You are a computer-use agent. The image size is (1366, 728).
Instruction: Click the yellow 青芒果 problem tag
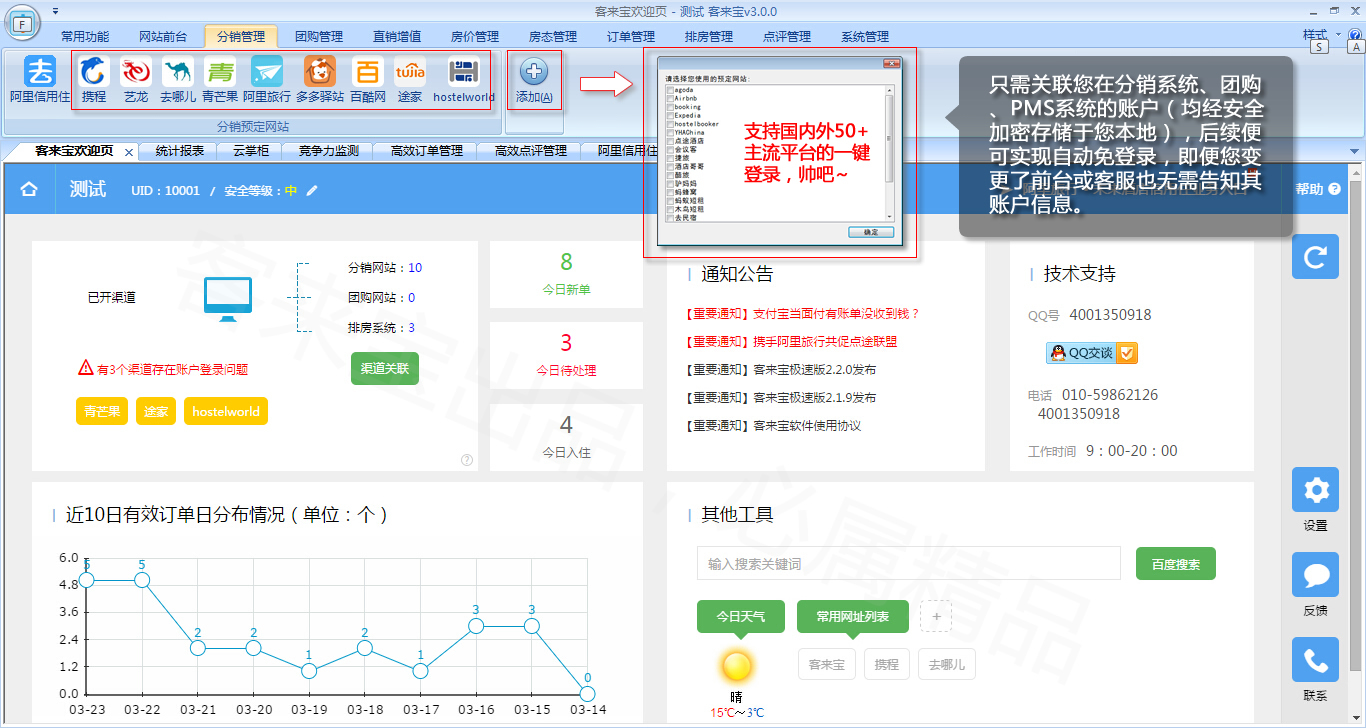(102, 411)
